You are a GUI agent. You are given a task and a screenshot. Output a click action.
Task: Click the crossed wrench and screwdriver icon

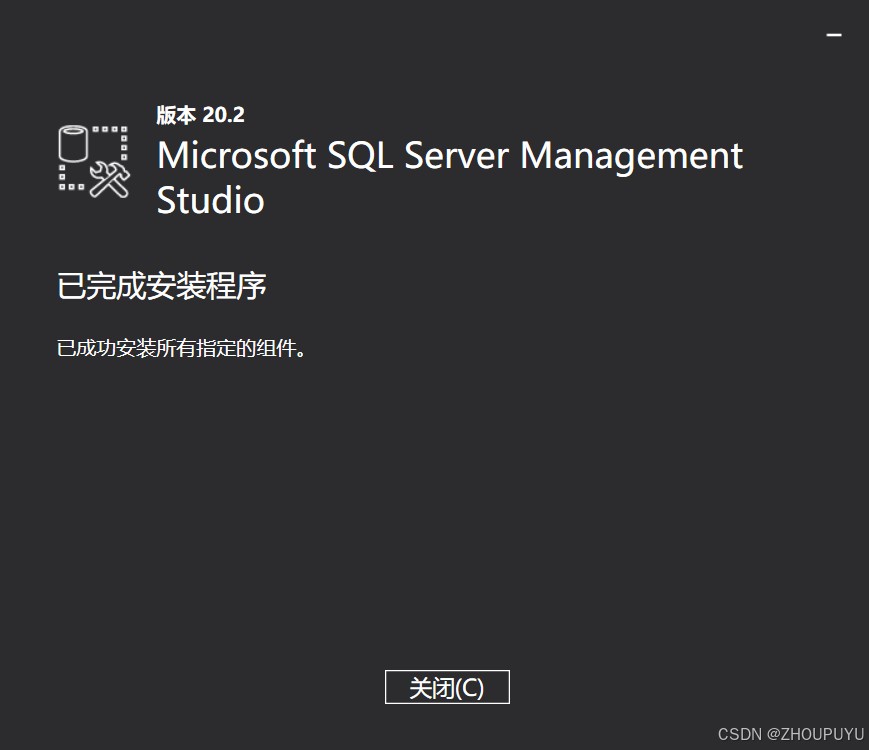click(109, 180)
